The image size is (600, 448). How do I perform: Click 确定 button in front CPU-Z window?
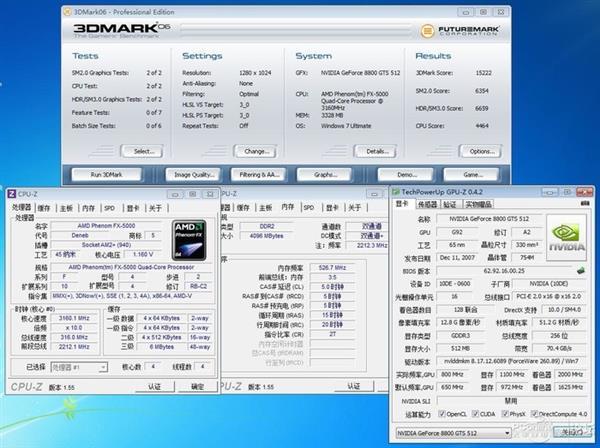(x=197, y=386)
